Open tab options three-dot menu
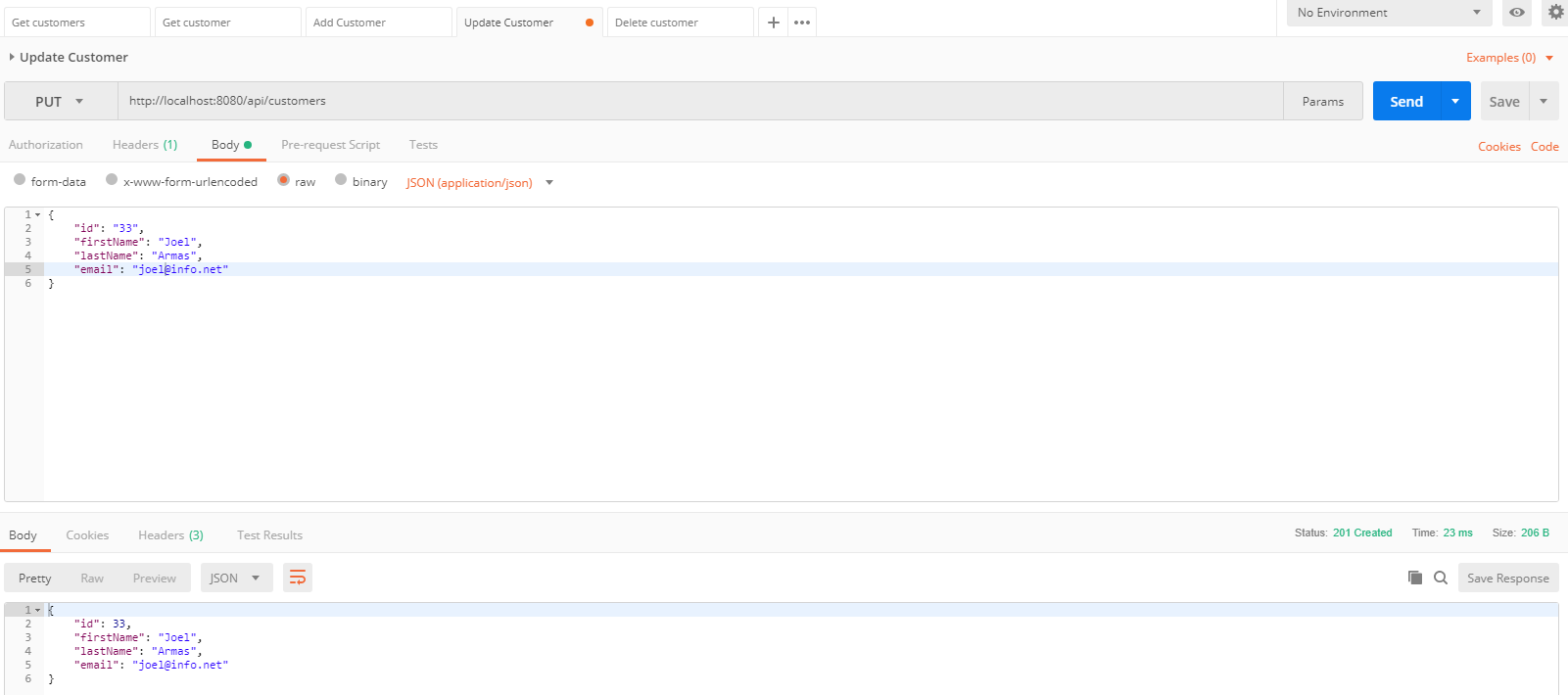The height and width of the screenshot is (695, 1568). tap(802, 23)
